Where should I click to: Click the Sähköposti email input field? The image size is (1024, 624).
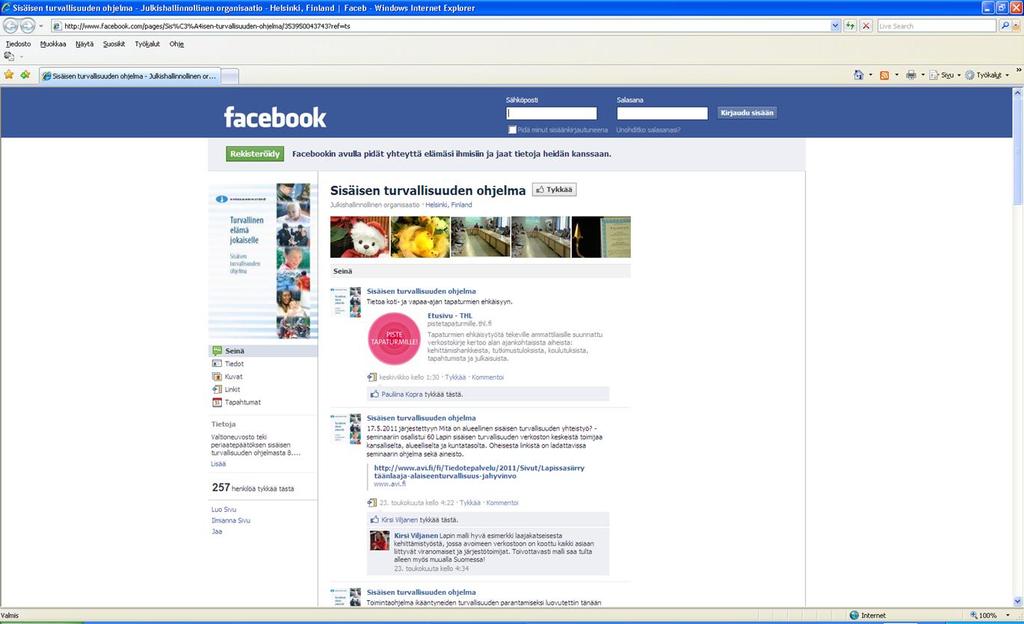pos(551,114)
